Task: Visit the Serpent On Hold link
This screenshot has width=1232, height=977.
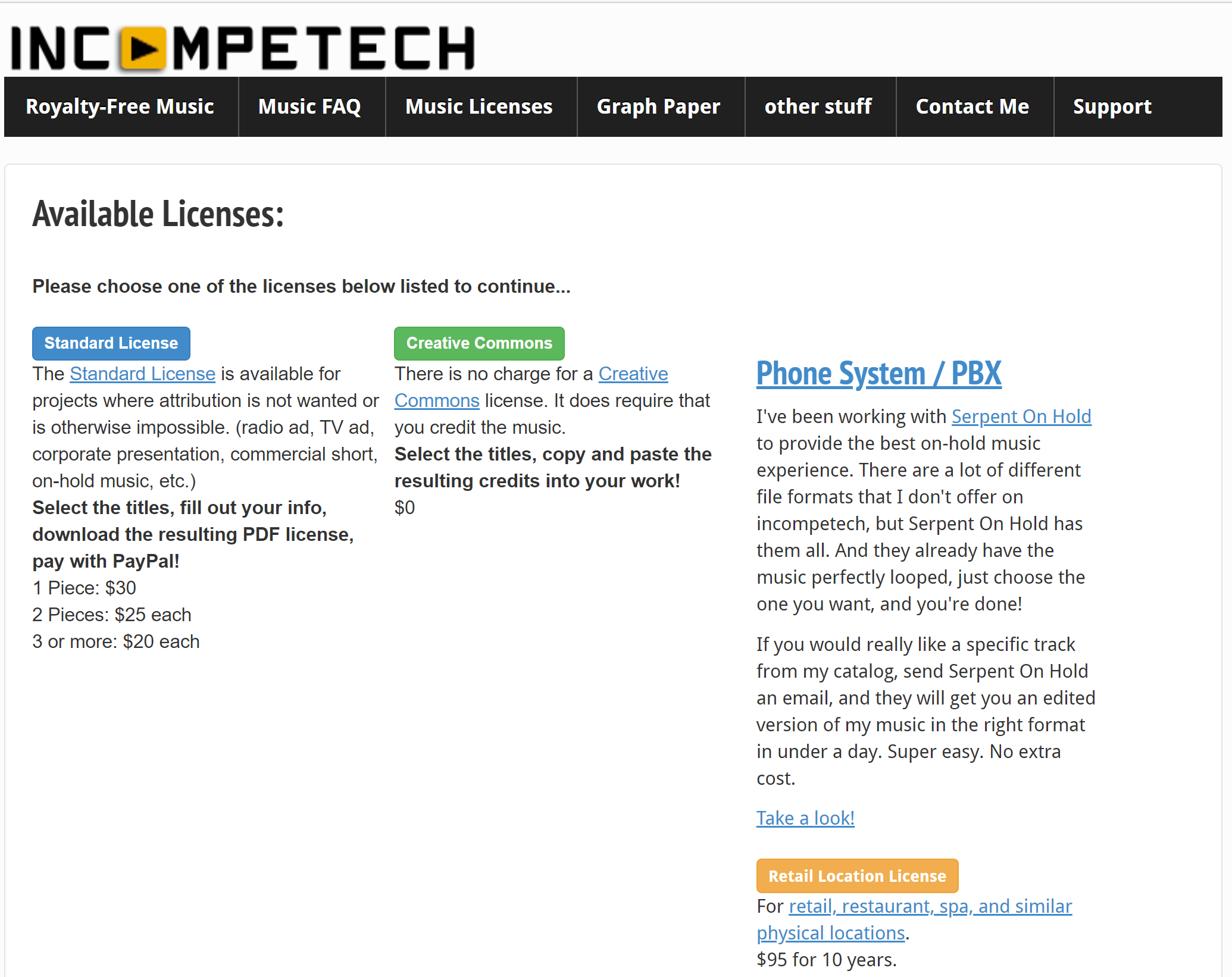Action: click(1021, 417)
